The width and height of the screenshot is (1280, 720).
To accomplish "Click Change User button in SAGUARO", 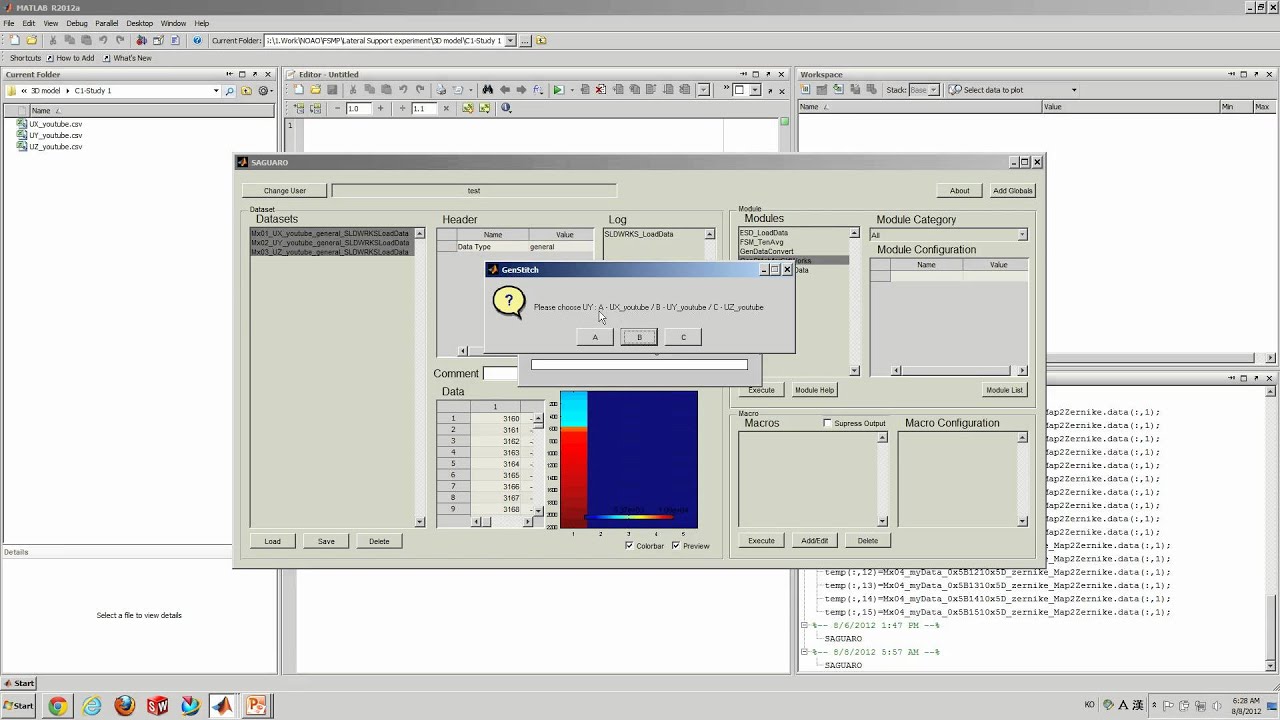I will click(285, 190).
